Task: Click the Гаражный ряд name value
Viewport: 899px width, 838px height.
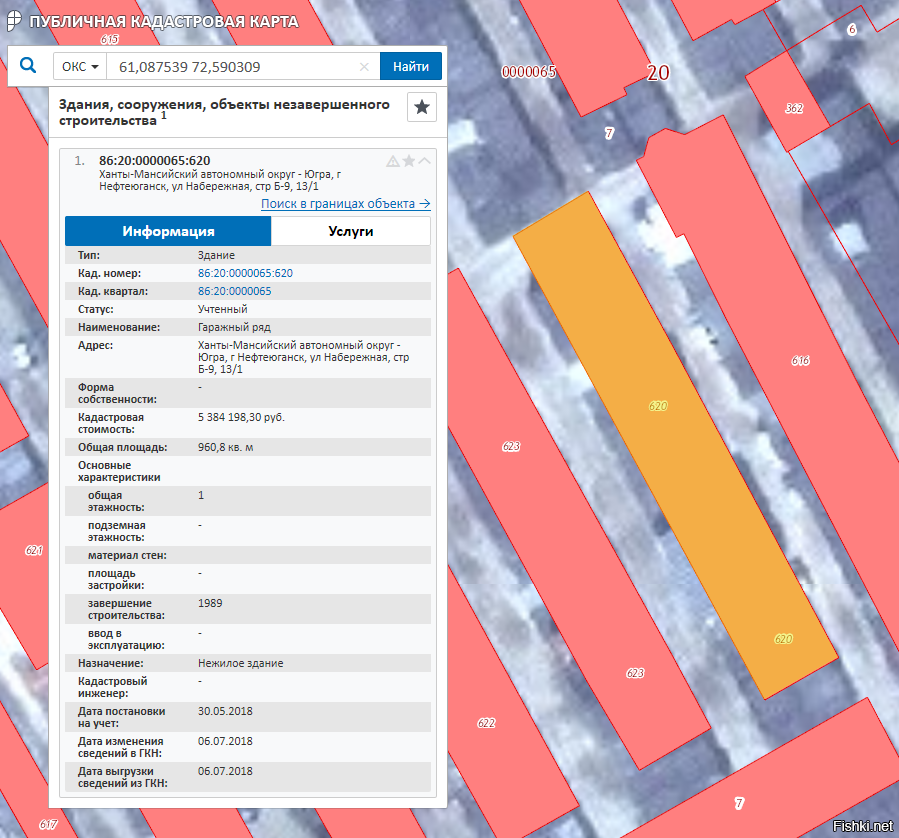Action: pos(234,327)
